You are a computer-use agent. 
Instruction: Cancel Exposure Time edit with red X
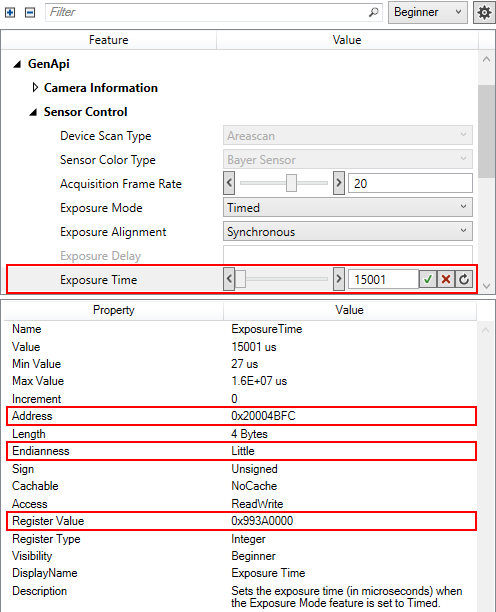(446, 279)
